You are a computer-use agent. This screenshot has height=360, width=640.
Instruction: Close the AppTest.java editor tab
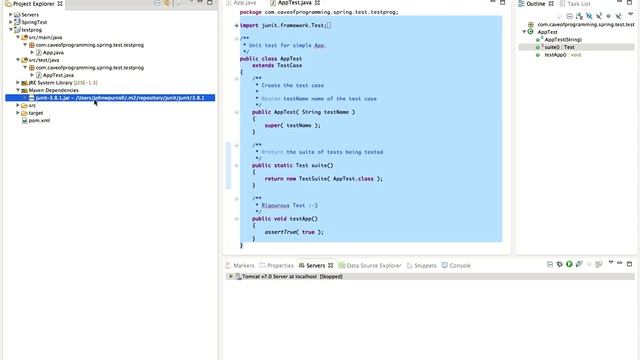317,3
